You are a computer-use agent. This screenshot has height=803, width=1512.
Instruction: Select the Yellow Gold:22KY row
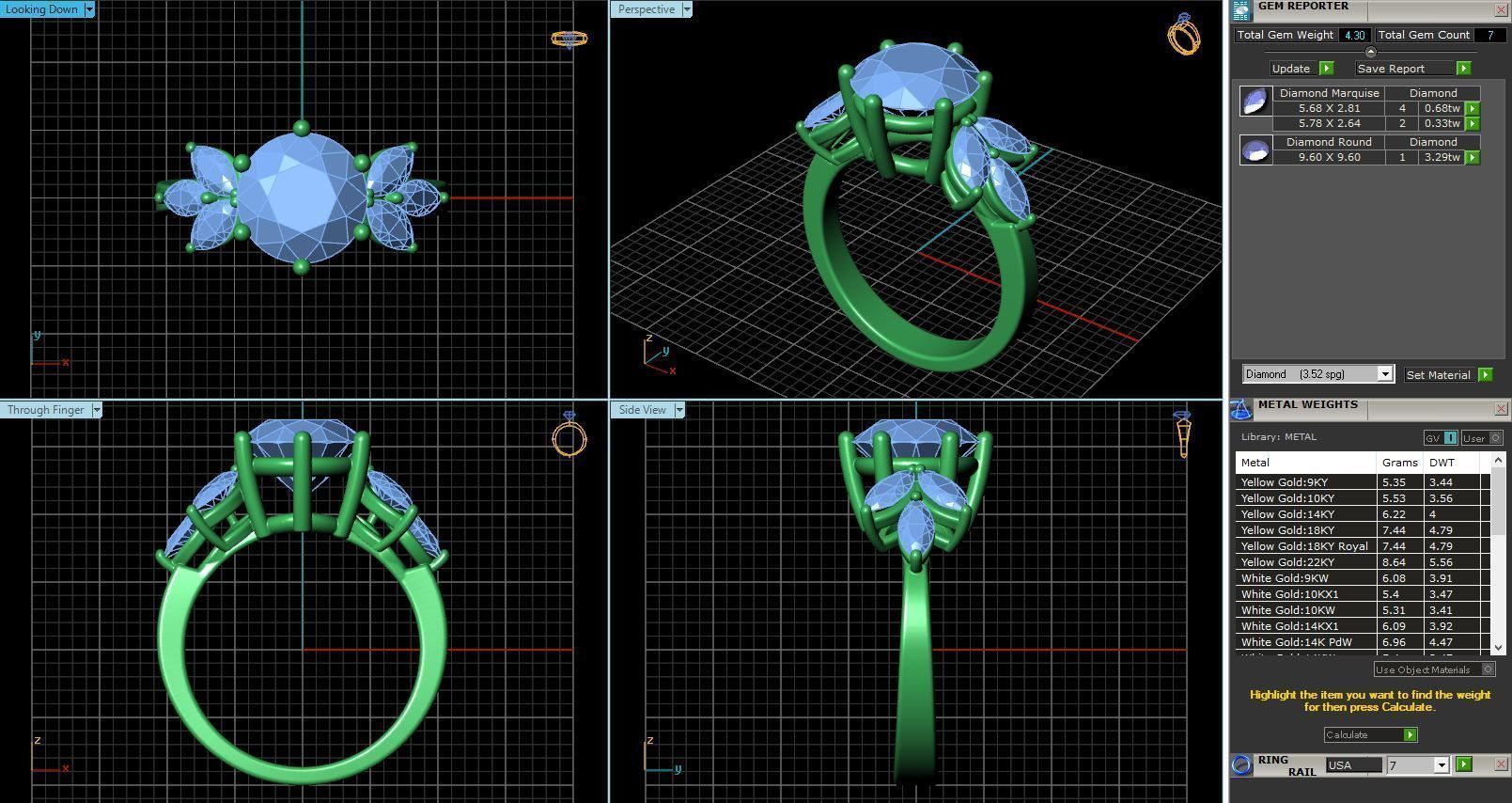[x=1363, y=562]
